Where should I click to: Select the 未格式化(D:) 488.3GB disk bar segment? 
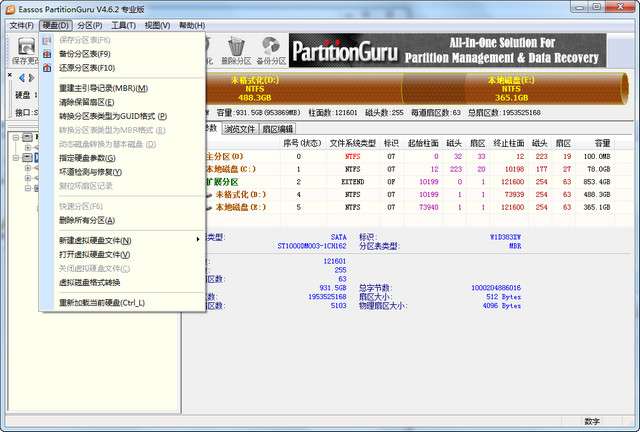click(x=304, y=88)
